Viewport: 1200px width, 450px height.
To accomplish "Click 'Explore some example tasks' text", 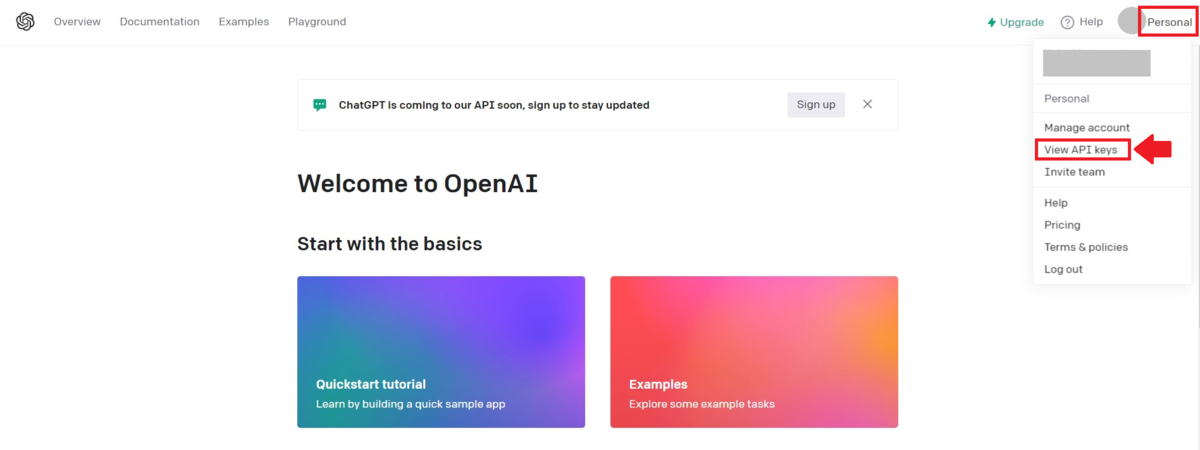I will click(x=702, y=404).
